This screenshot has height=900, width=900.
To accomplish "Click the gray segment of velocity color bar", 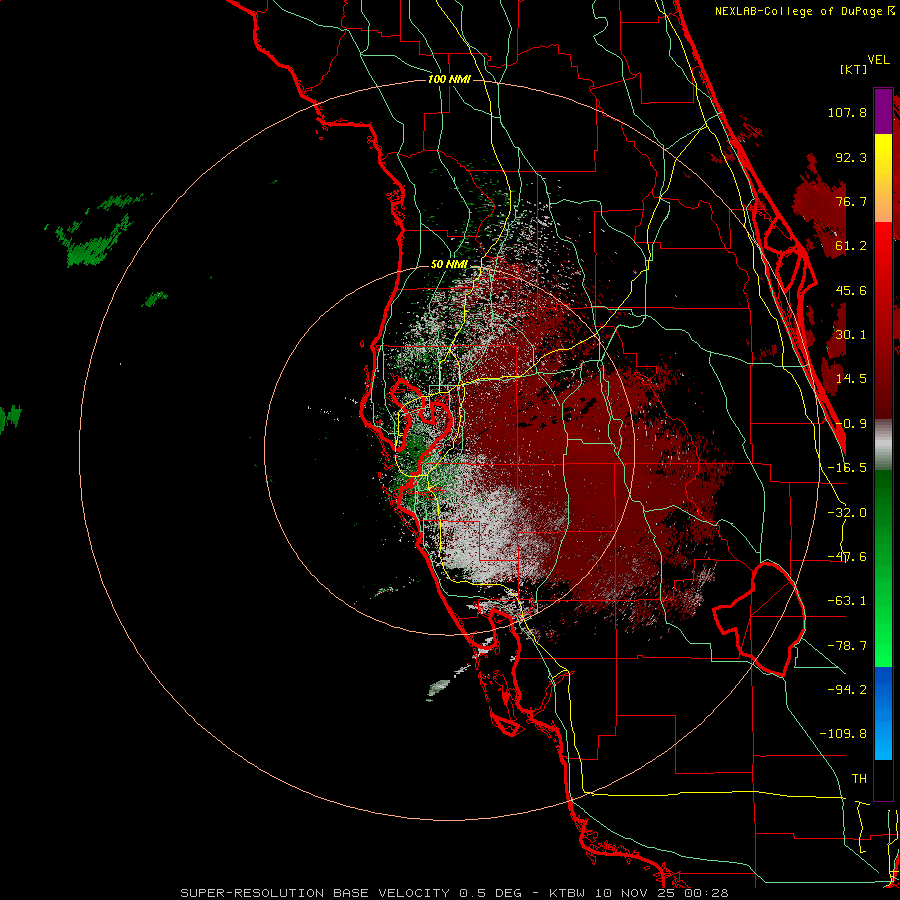I will tap(883, 445).
